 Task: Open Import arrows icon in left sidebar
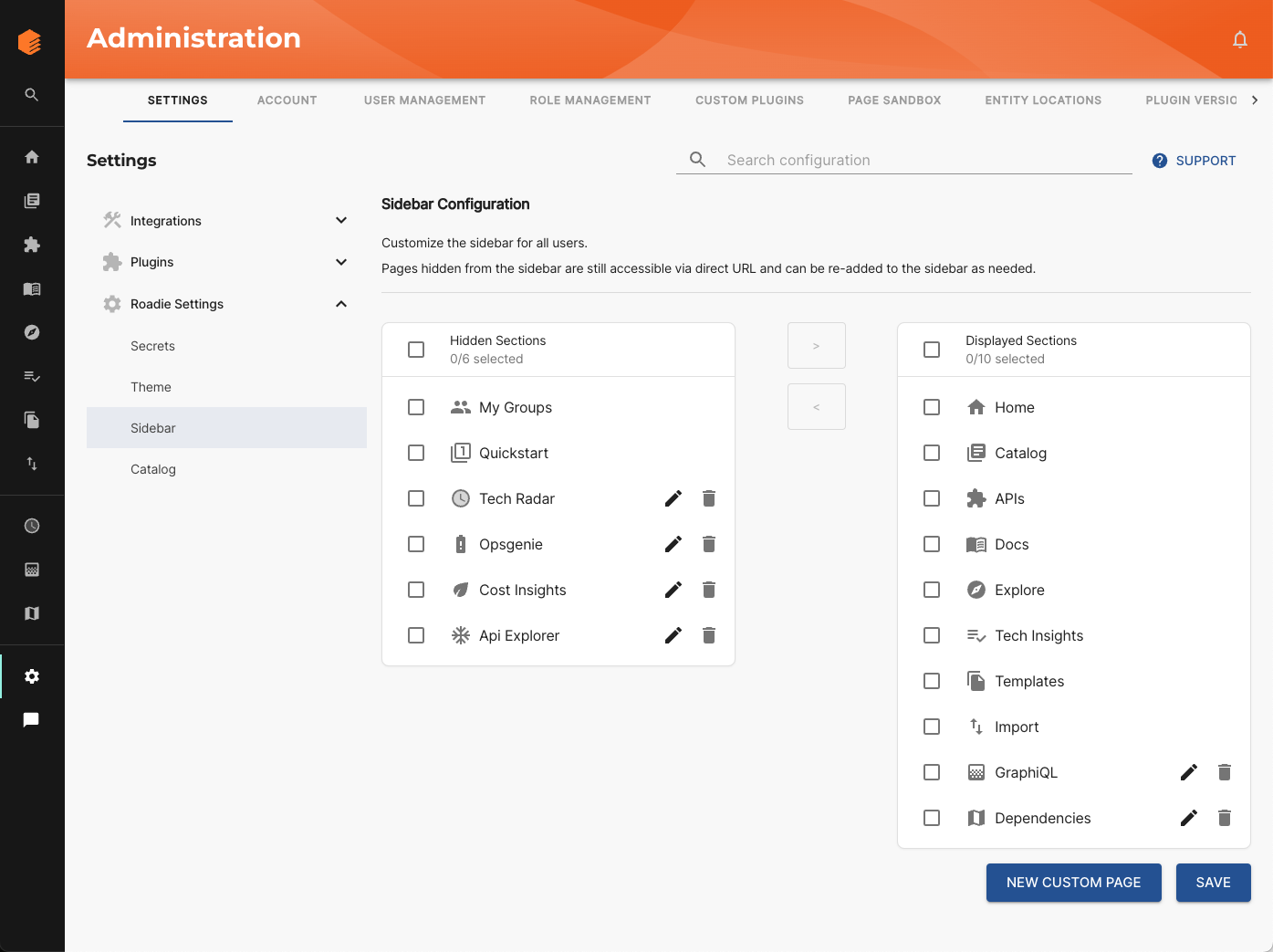pos(32,464)
